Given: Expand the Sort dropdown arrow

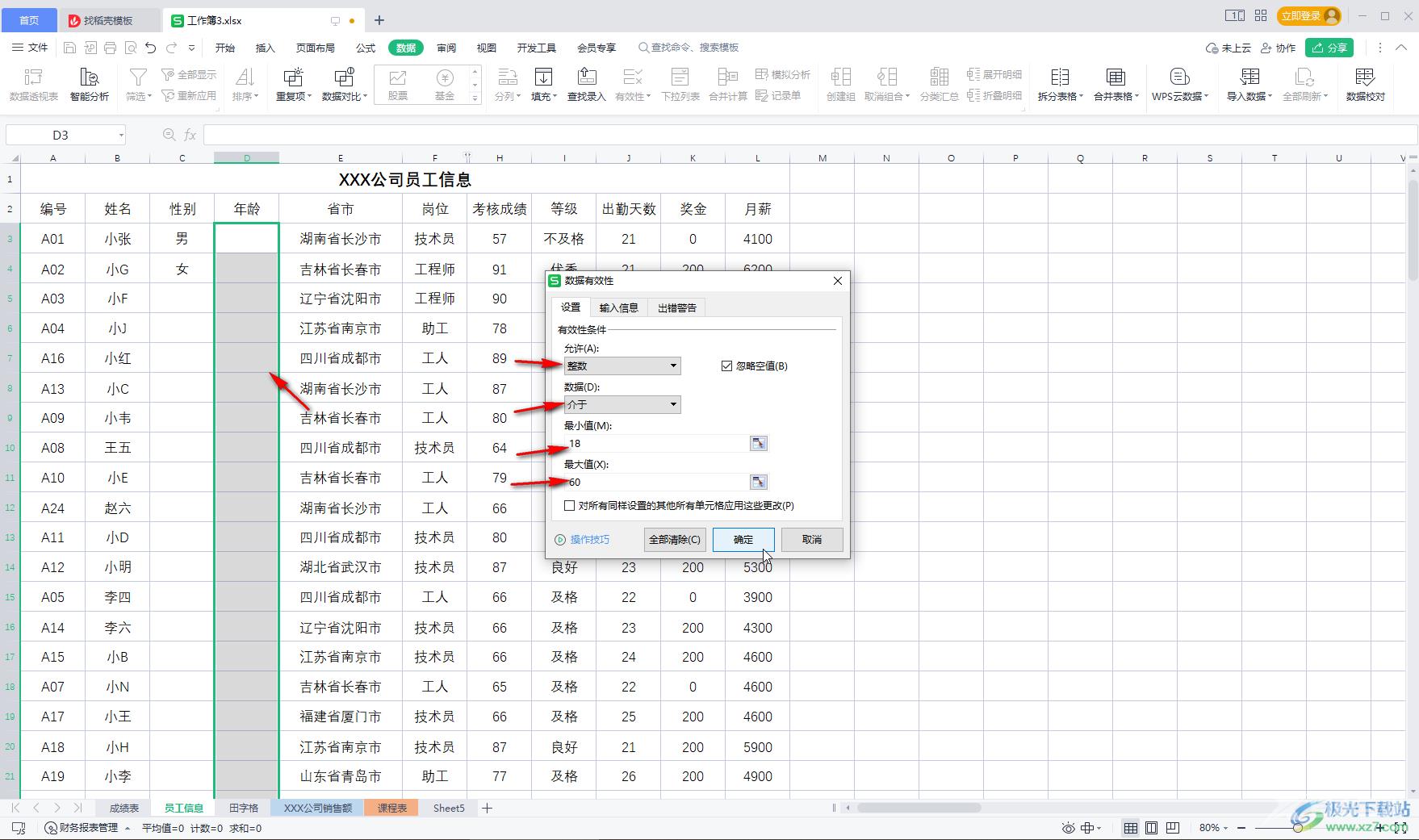Looking at the screenshot, I should click(x=257, y=97).
